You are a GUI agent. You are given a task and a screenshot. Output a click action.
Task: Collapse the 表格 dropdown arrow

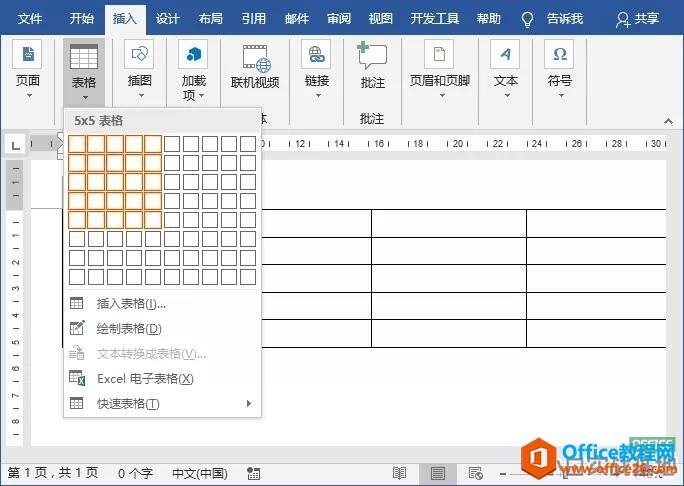coord(86,97)
